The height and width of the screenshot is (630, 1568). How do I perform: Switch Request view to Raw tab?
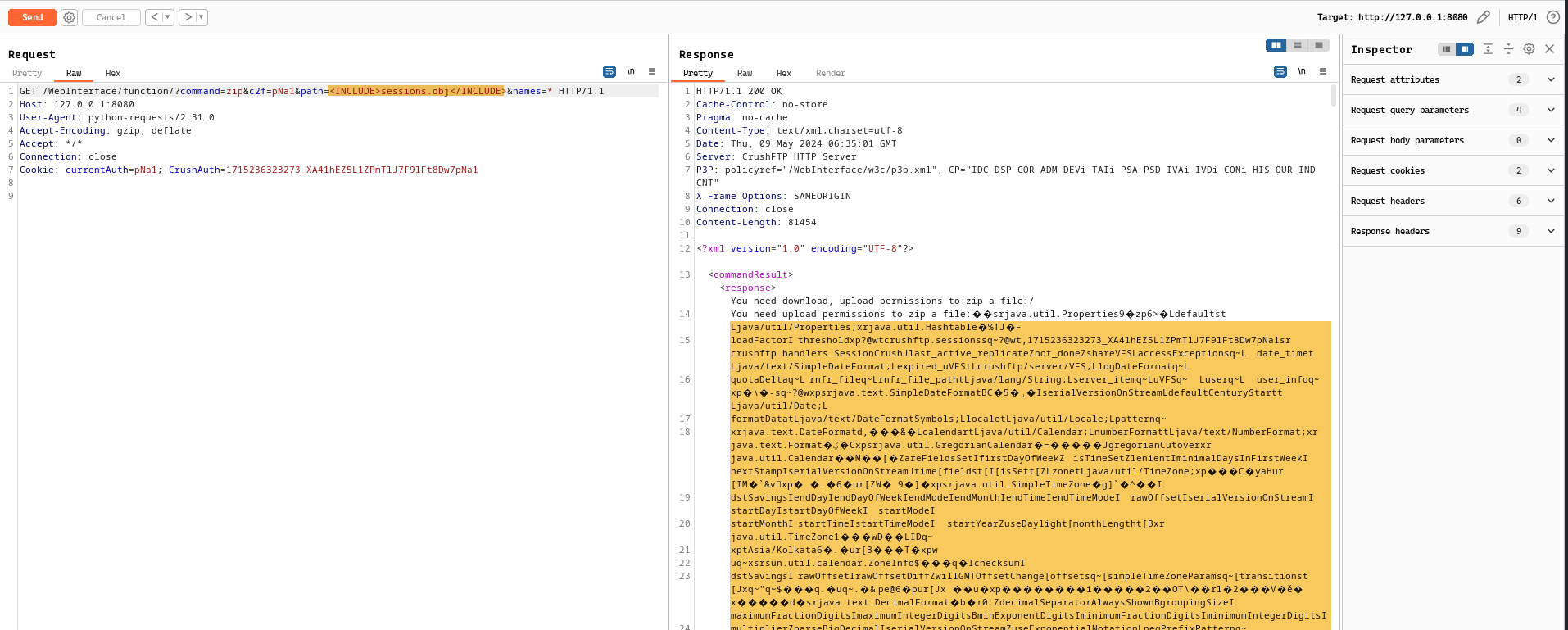[x=74, y=73]
